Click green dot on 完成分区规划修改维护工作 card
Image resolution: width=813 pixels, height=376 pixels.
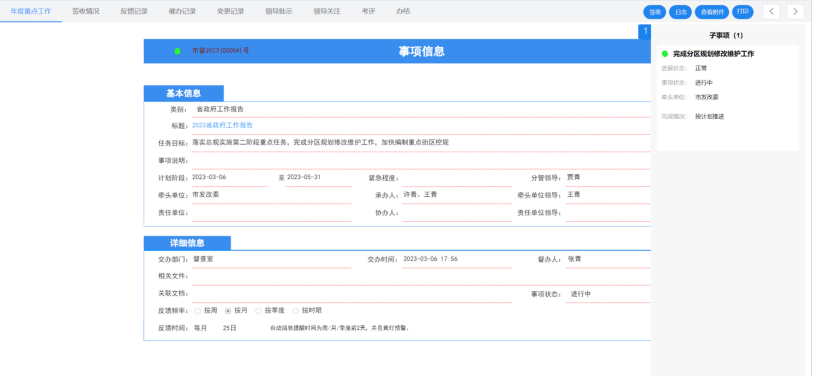click(665, 53)
